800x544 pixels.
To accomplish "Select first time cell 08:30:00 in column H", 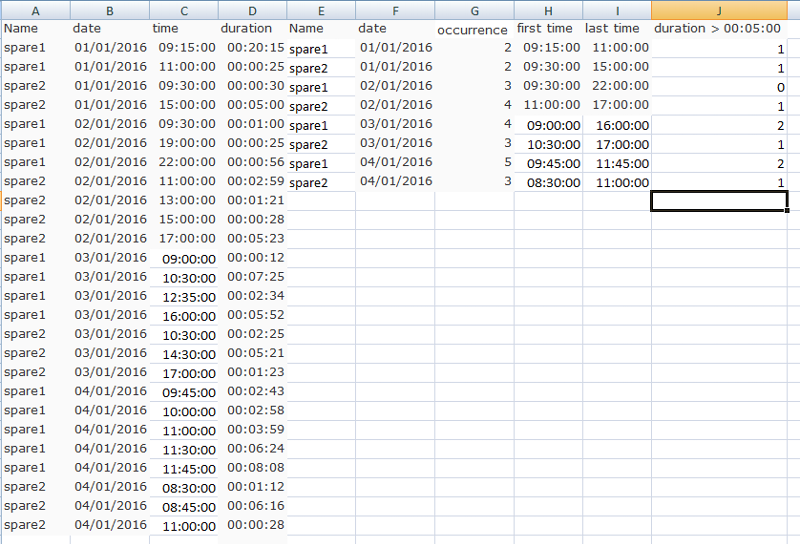I will (x=548, y=183).
